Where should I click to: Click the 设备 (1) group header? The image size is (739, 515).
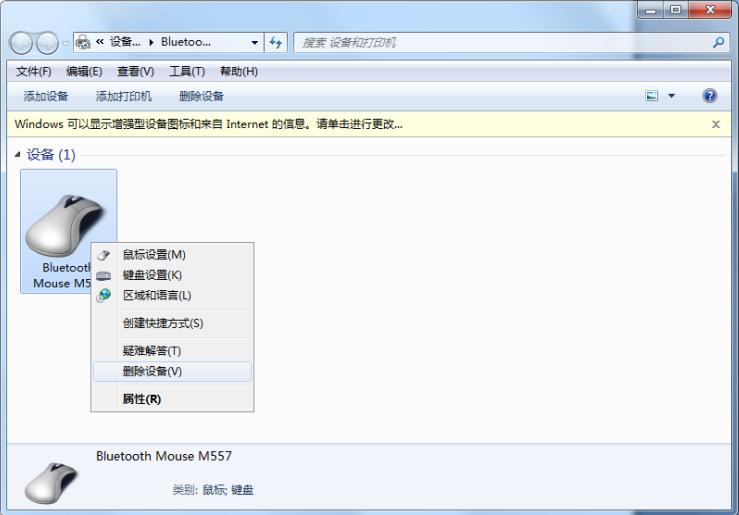[x=51, y=155]
